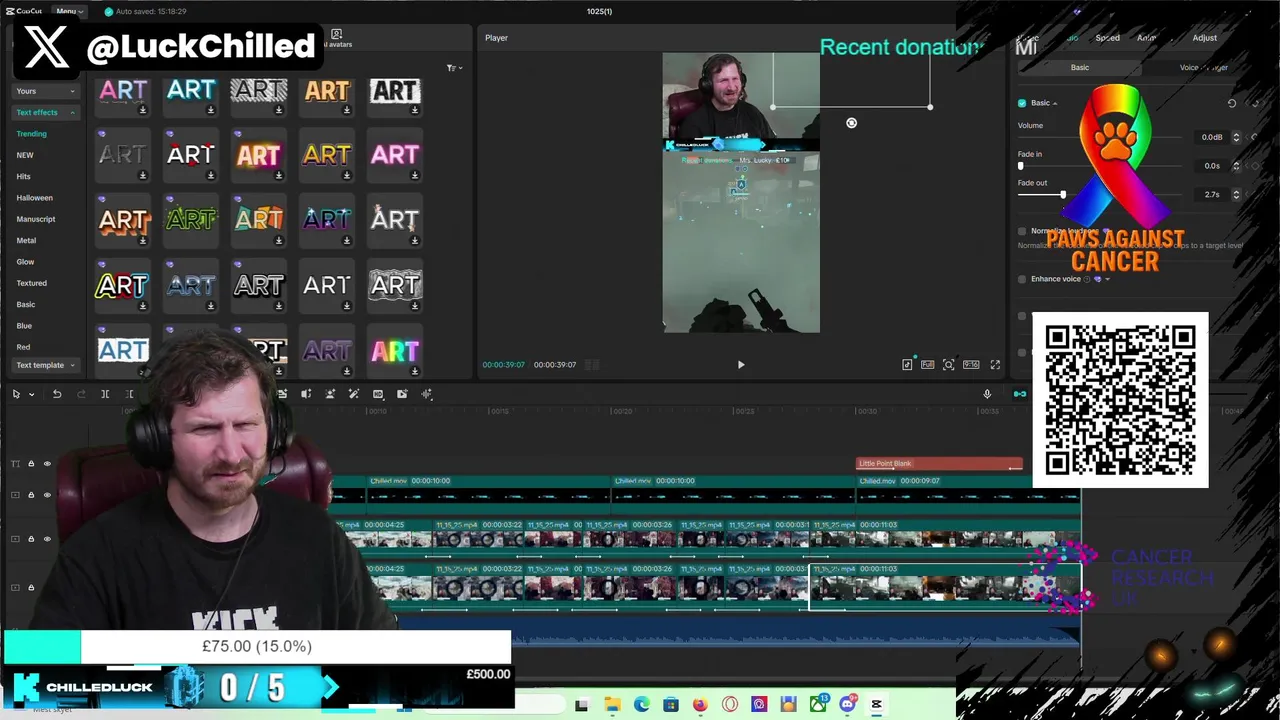This screenshot has height=720, width=1280.
Task: Lock the text track
Action: 31,464
